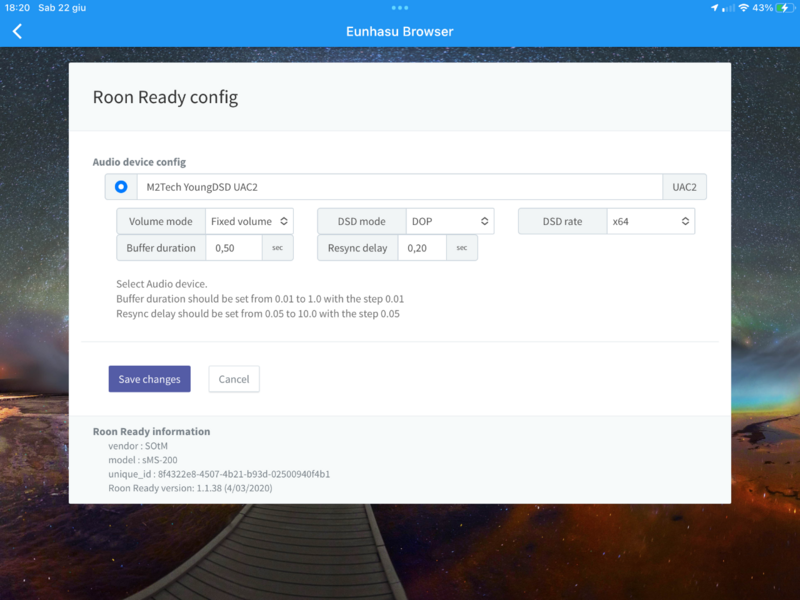Viewport: 800px width, 600px height.
Task: Click the Resync delay input field
Action: point(422,248)
